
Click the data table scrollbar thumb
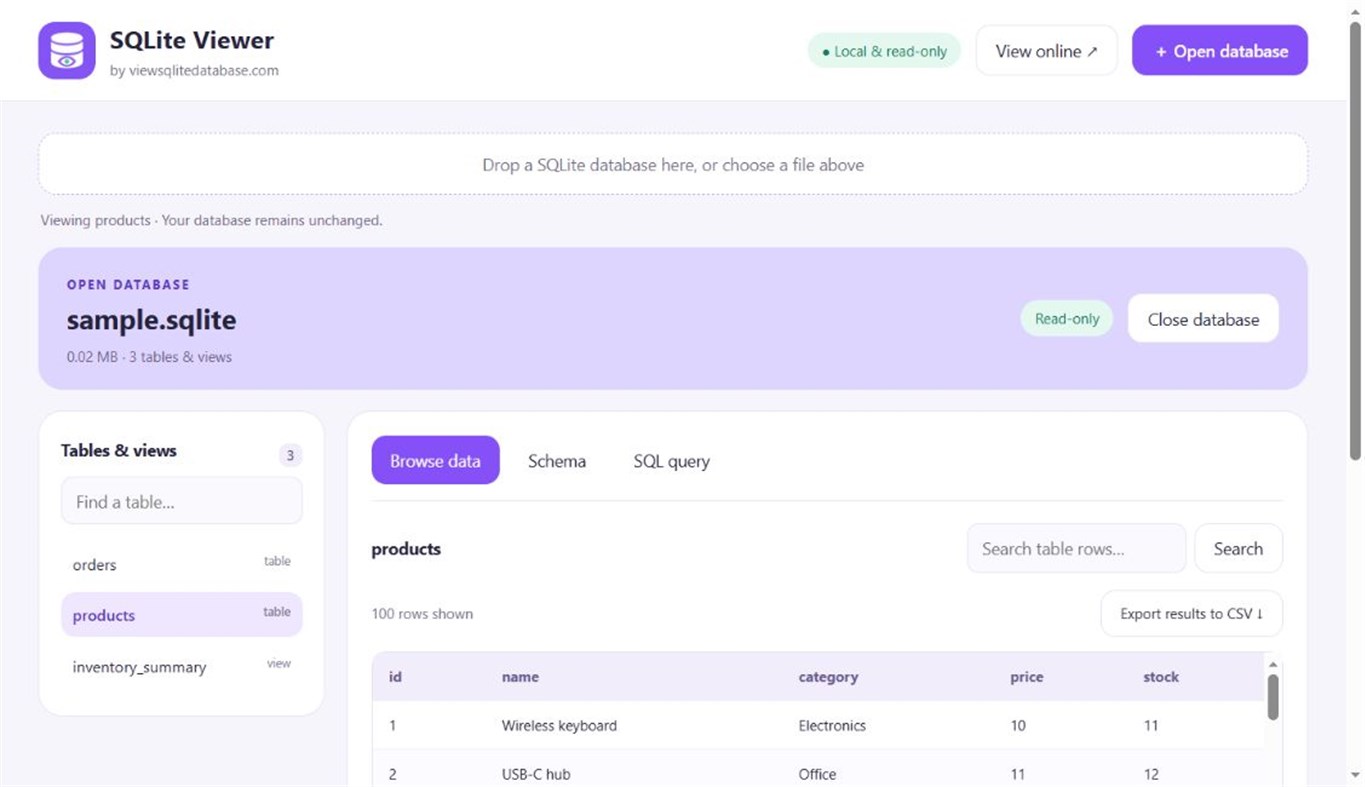coord(1273,697)
